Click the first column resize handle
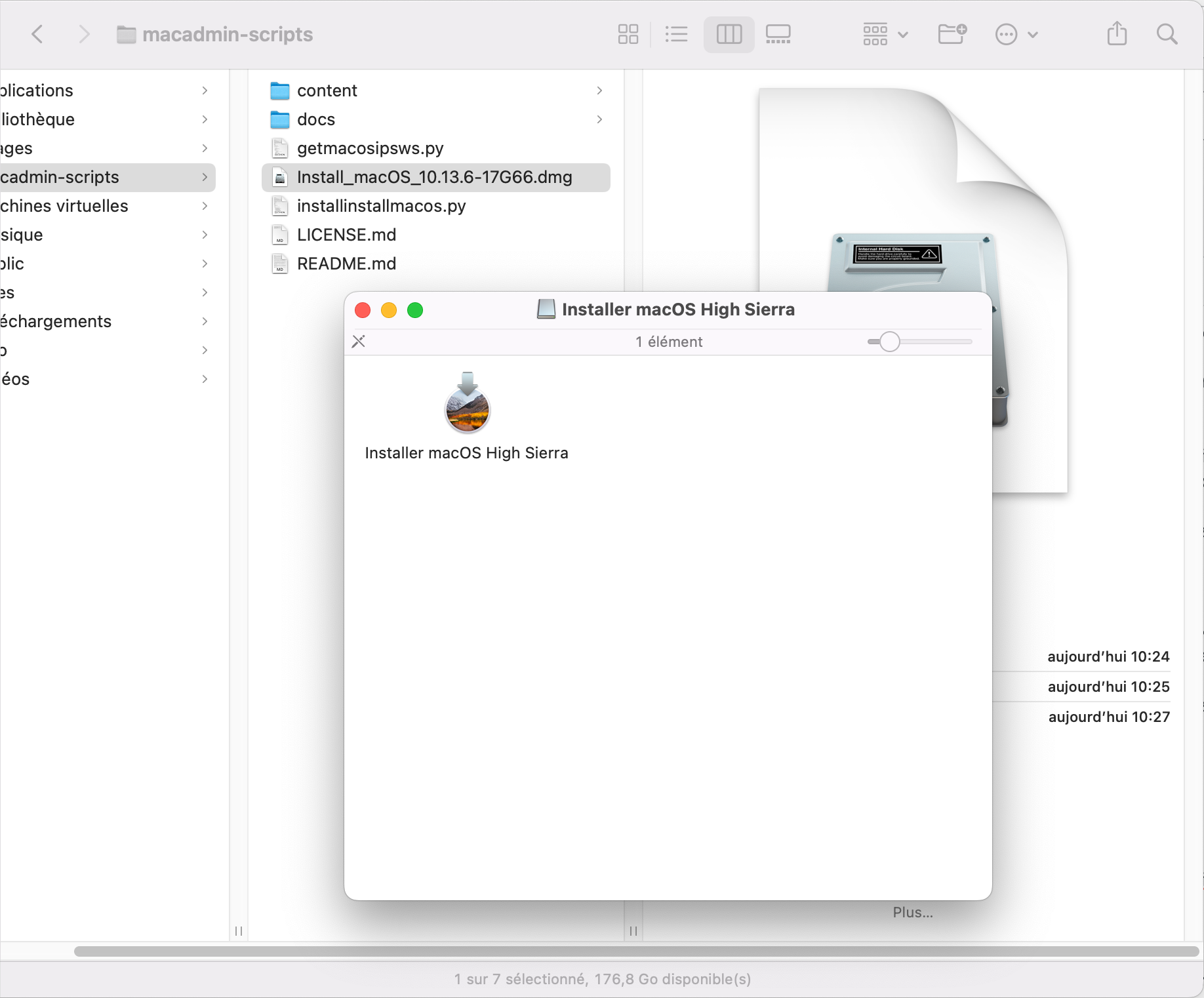Image resolution: width=1204 pixels, height=998 pixels. pos(239,931)
